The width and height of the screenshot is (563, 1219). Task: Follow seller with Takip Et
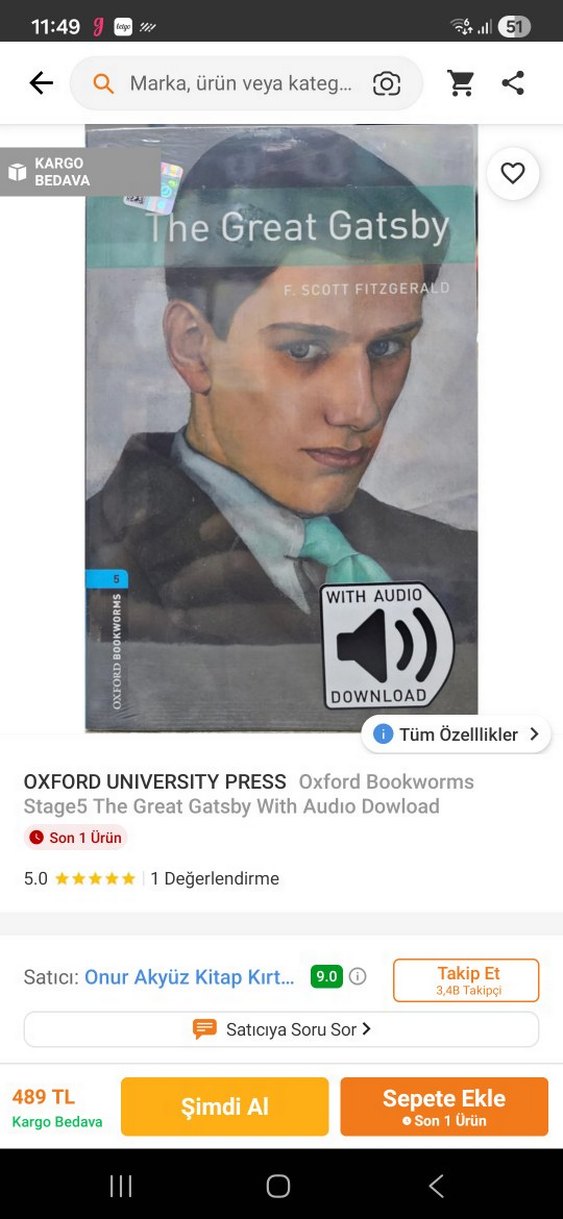point(466,980)
